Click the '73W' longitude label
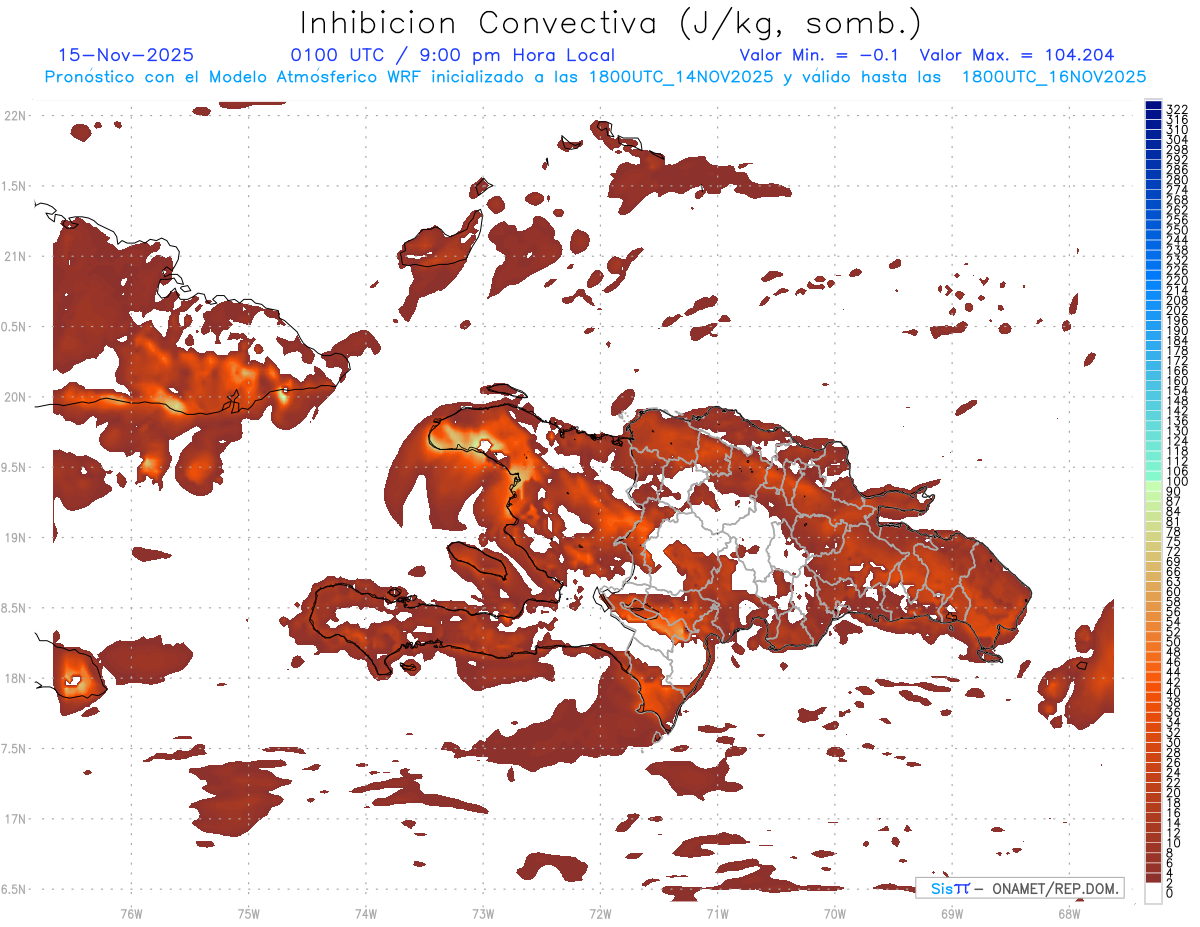Image resolution: width=1200 pixels, height=927 pixels. click(x=483, y=912)
